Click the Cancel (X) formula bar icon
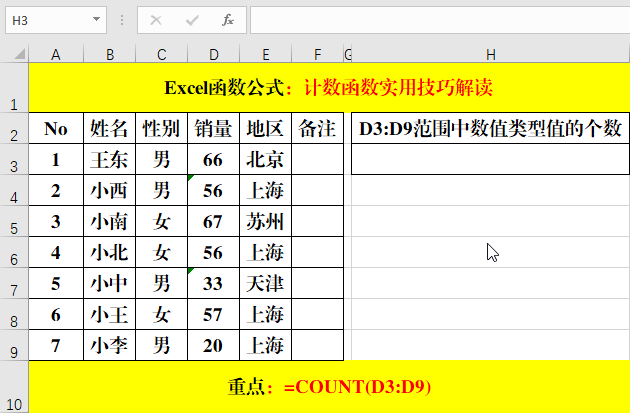 click(x=156, y=20)
